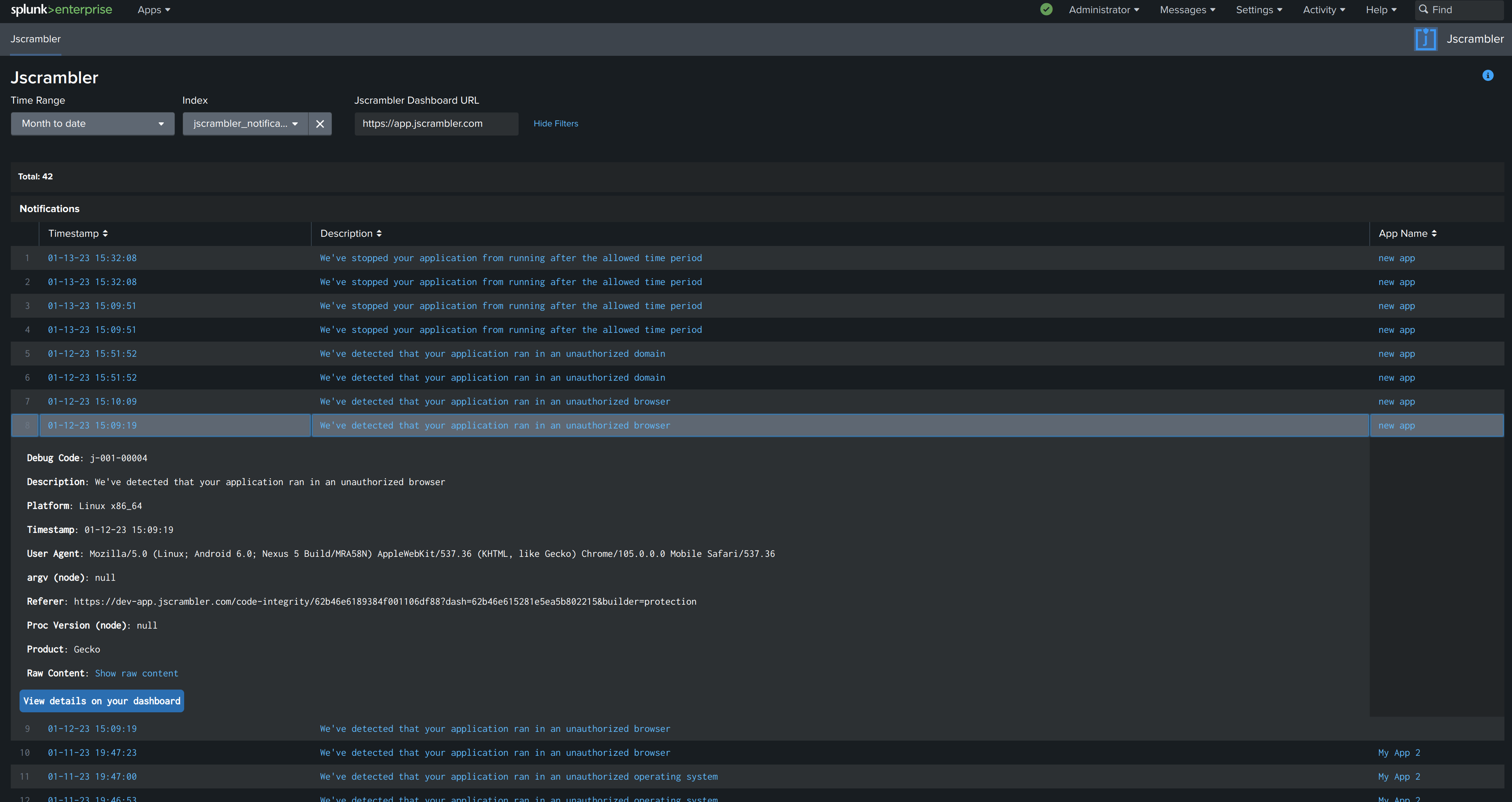Open the Help menu
This screenshot has height=802, width=1512.
tap(1380, 10)
